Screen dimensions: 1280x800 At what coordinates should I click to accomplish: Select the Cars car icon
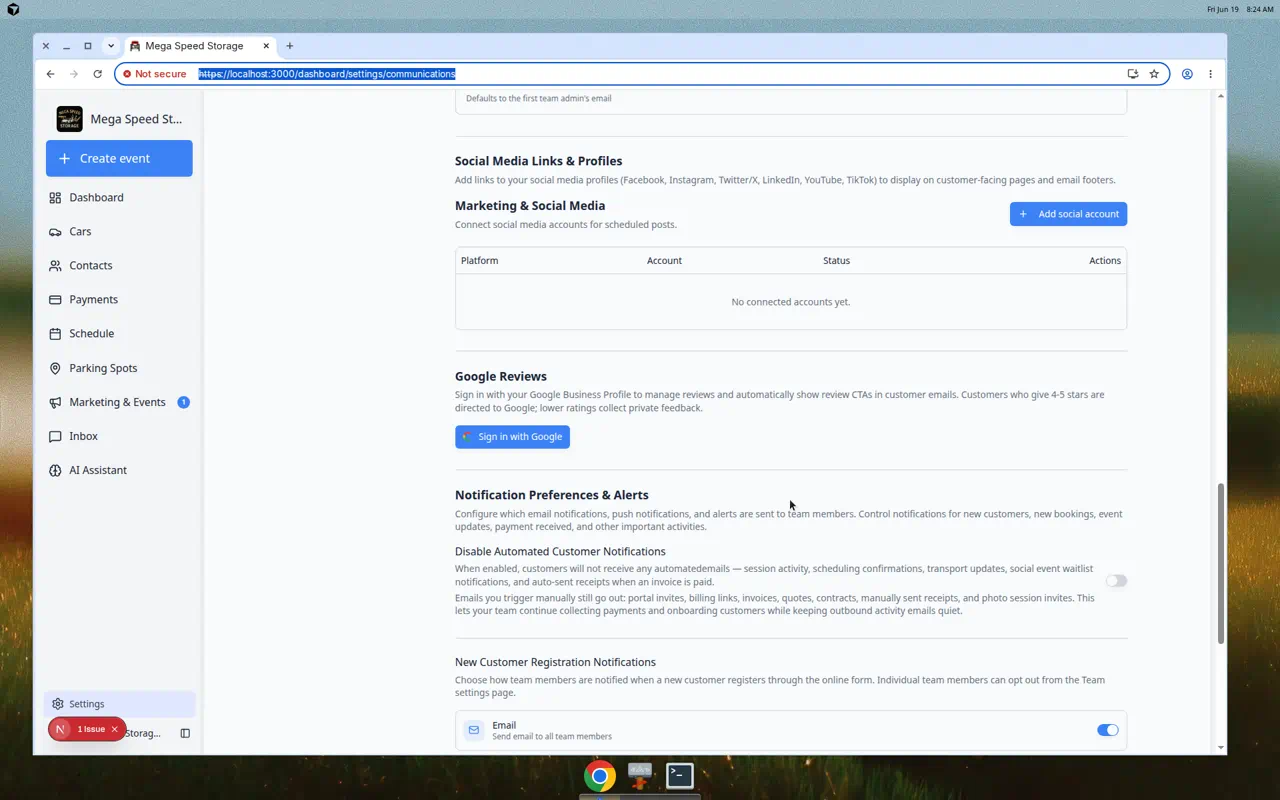(x=55, y=232)
